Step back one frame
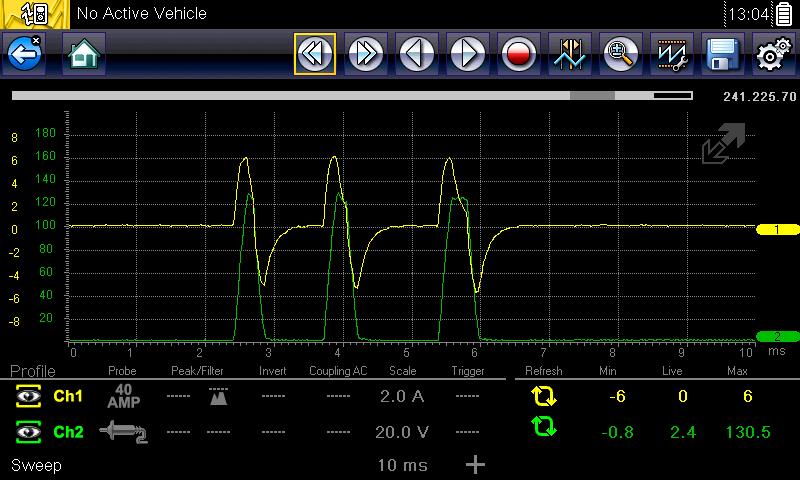The image size is (800, 480). (x=417, y=54)
